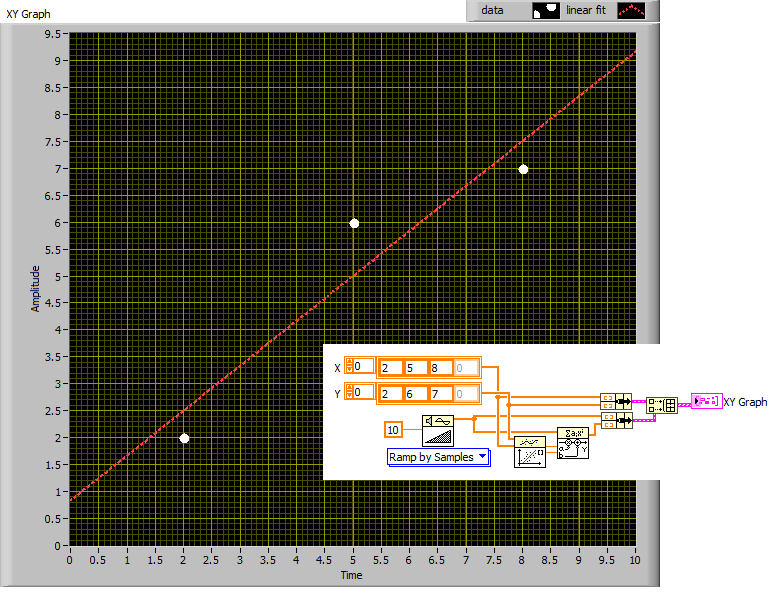Image resolution: width=782 pixels, height=596 pixels.
Task: Click the data plot label in legend
Action: tap(492, 11)
